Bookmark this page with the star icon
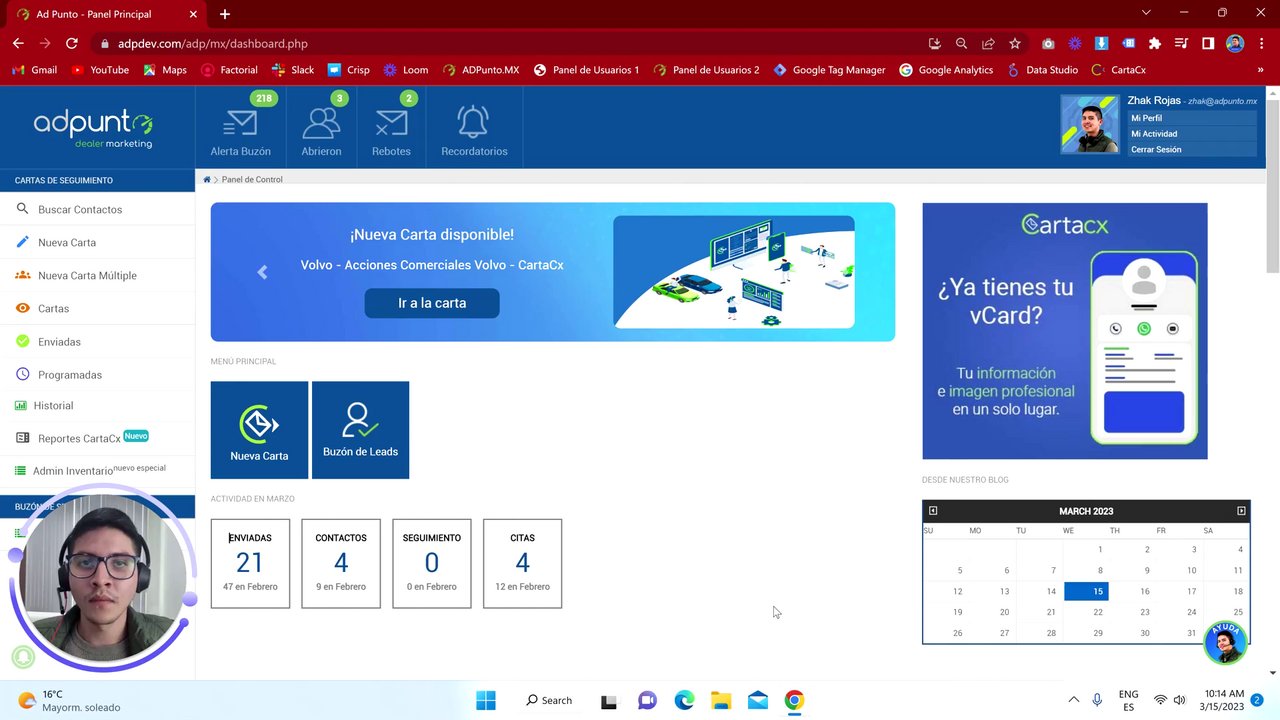 (1015, 43)
